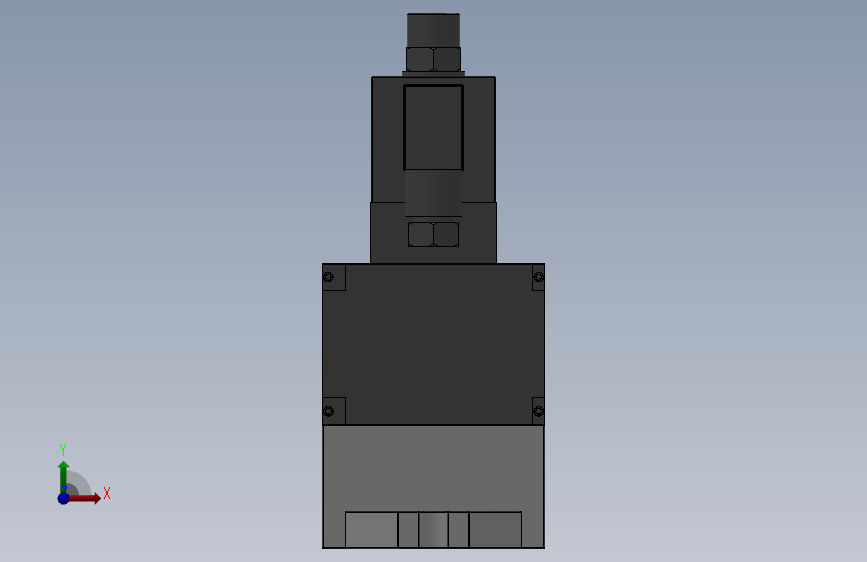Select the cylindrical cap at the model's top
This screenshot has width=867, height=562.
(434, 30)
